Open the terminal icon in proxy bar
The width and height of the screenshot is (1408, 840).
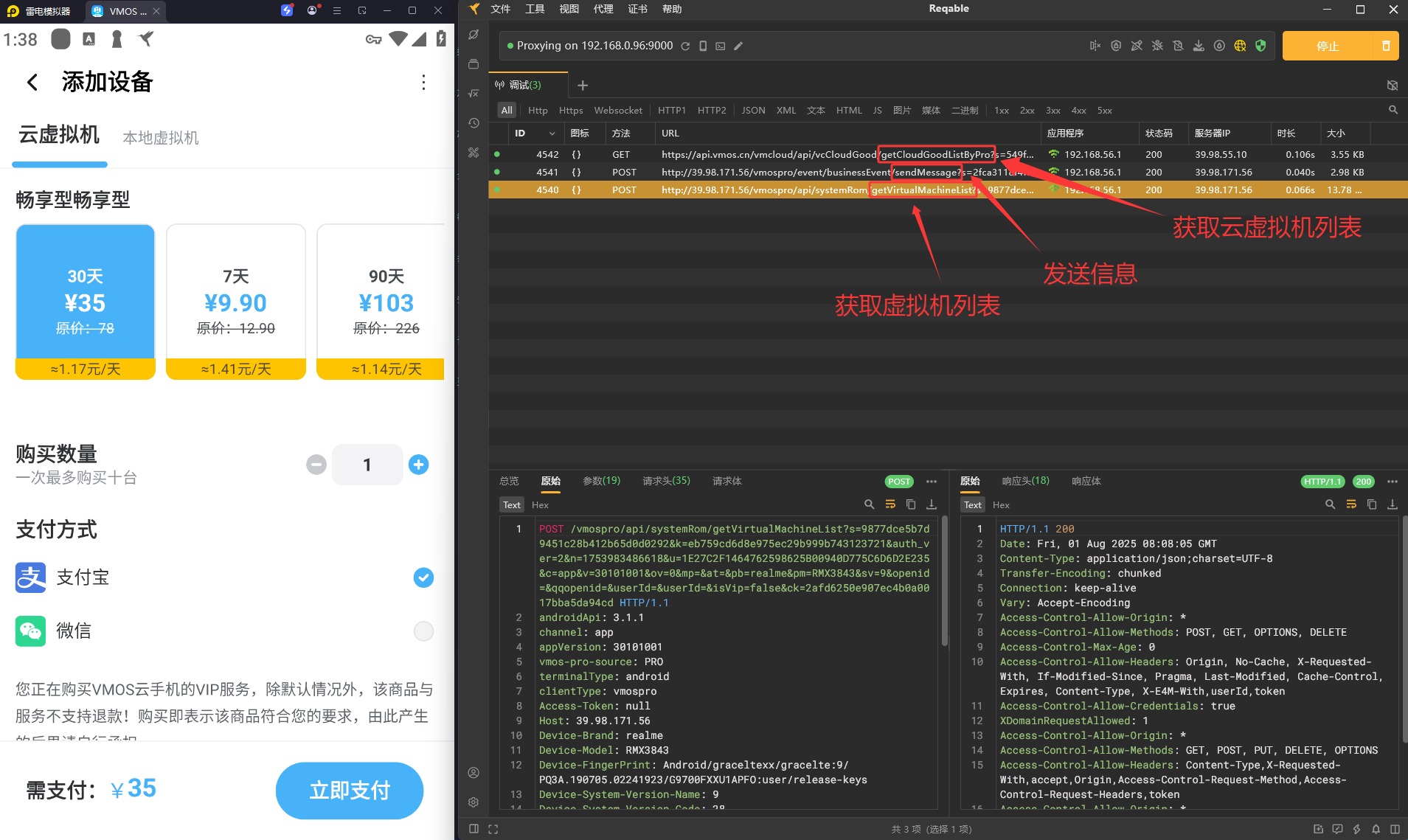(x=721, y=46)
